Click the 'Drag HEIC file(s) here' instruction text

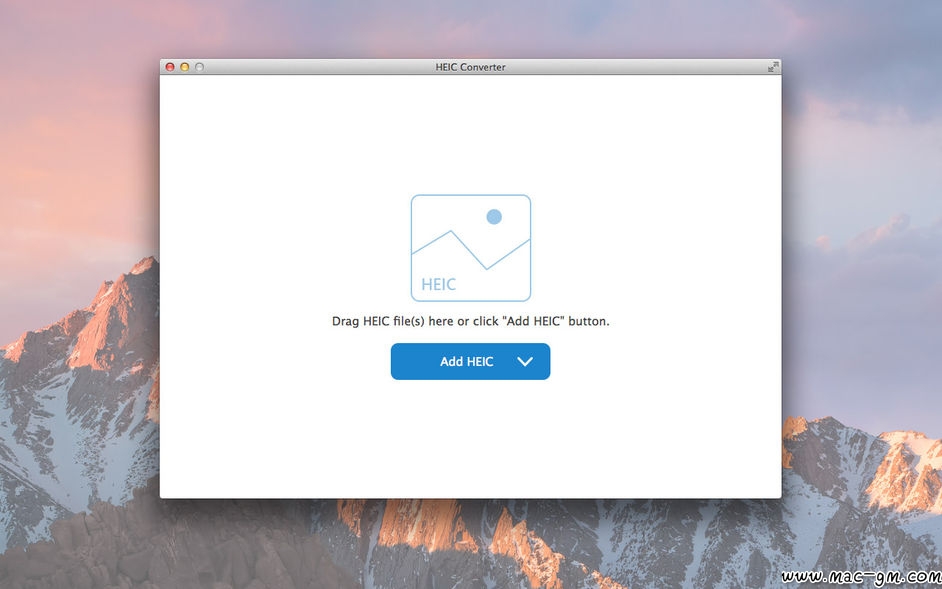click(x=470, y=321)
